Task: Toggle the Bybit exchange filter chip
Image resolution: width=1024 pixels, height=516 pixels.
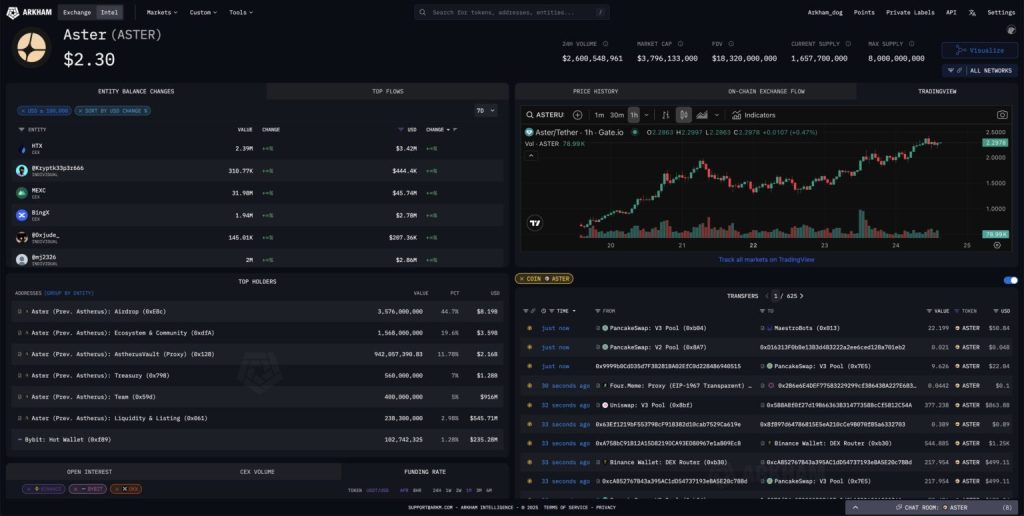Action: [88, 489]
